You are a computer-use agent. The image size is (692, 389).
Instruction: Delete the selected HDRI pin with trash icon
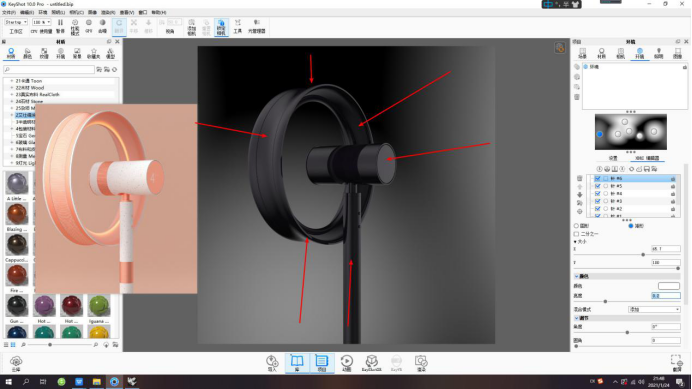(579, 178)
